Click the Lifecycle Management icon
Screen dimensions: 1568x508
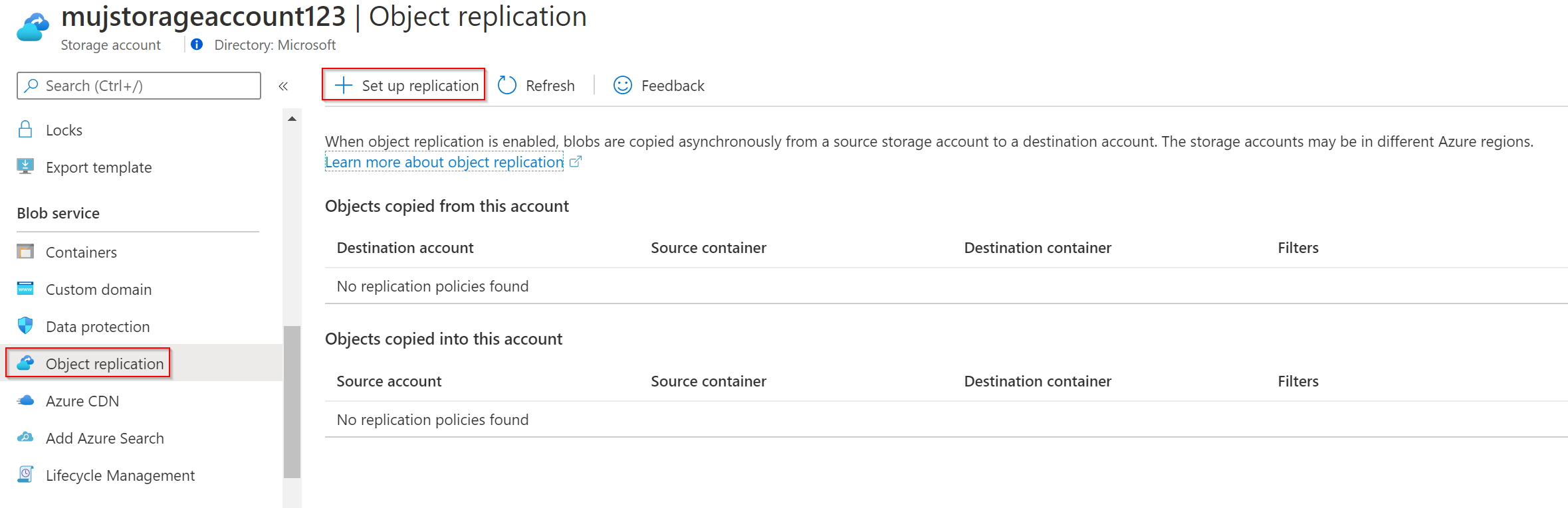tap(25, 475)
